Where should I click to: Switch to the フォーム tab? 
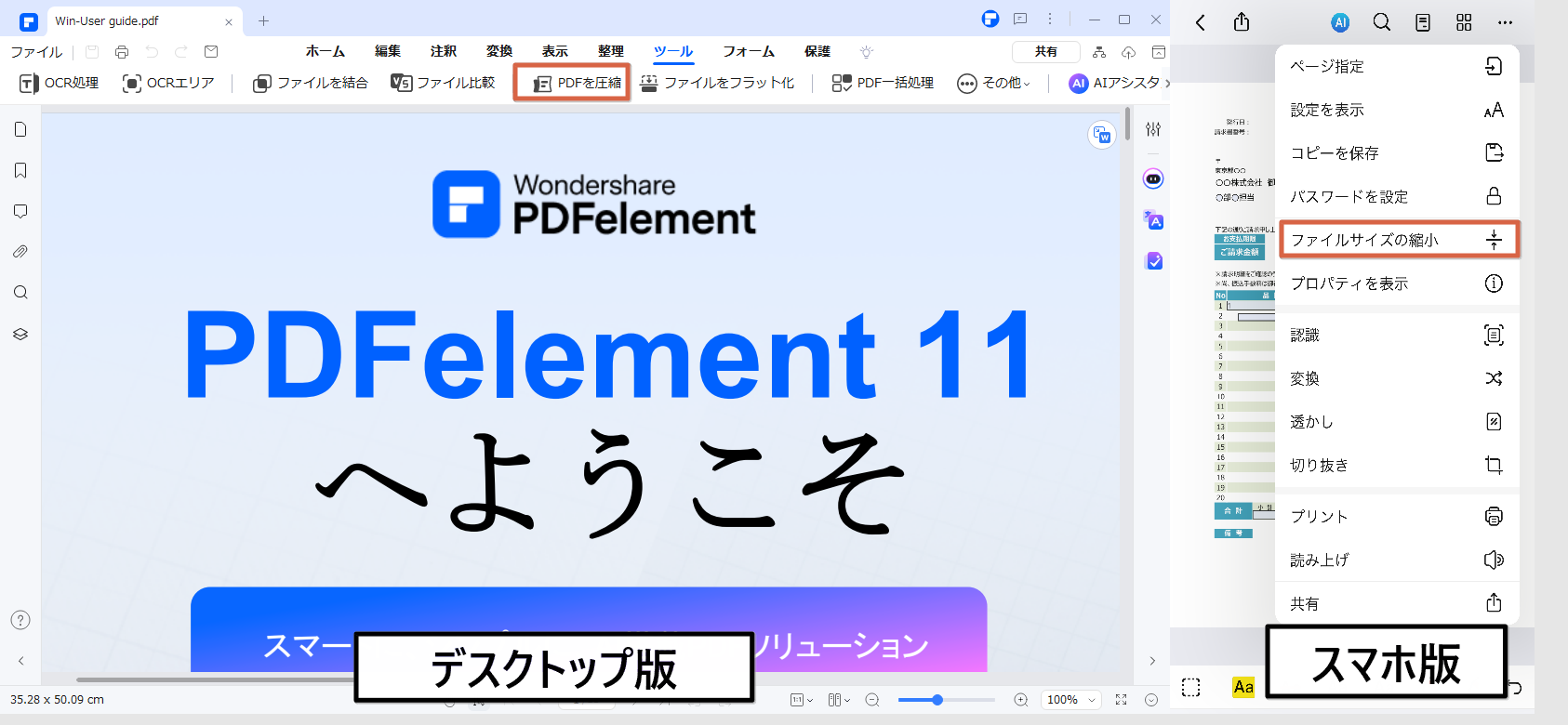coord(749,51)
